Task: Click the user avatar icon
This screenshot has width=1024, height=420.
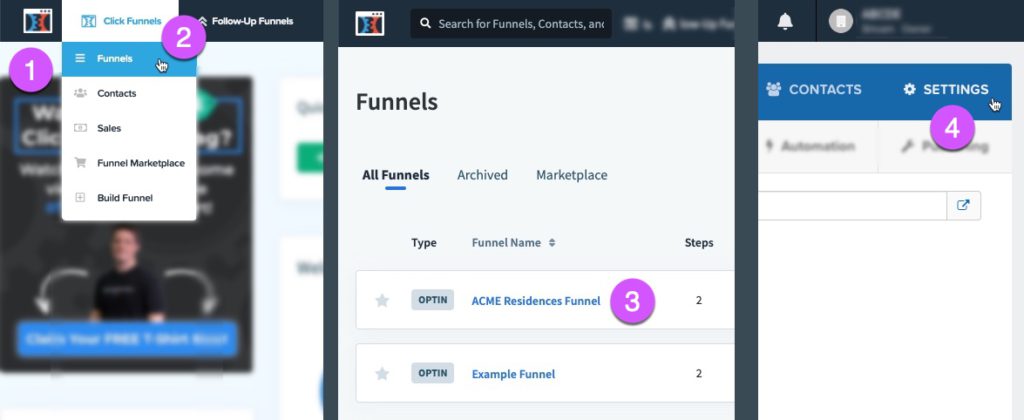Action: 841,21
